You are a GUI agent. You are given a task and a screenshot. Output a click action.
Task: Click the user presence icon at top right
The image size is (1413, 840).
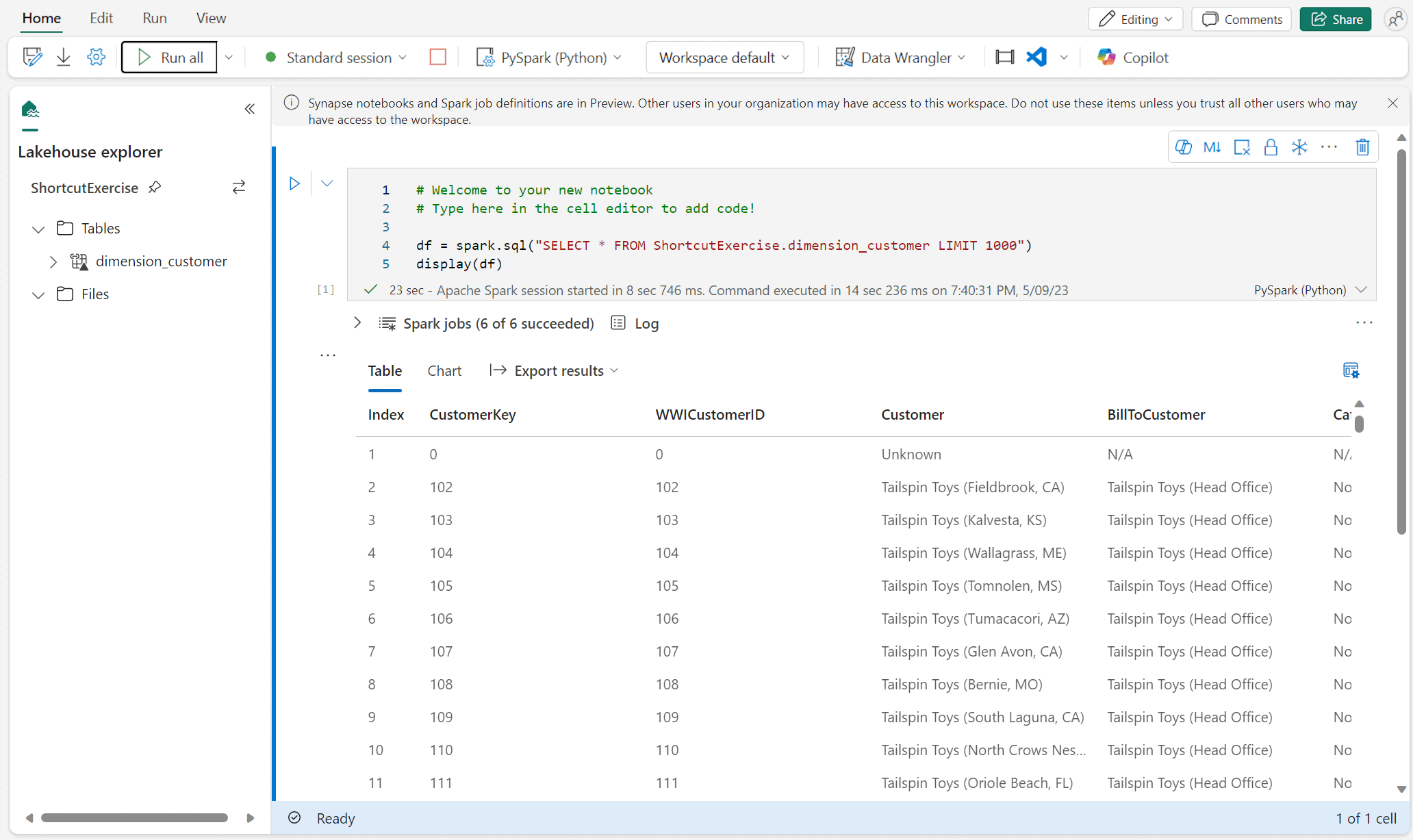pyautogui.click(x=1395, y=19)
